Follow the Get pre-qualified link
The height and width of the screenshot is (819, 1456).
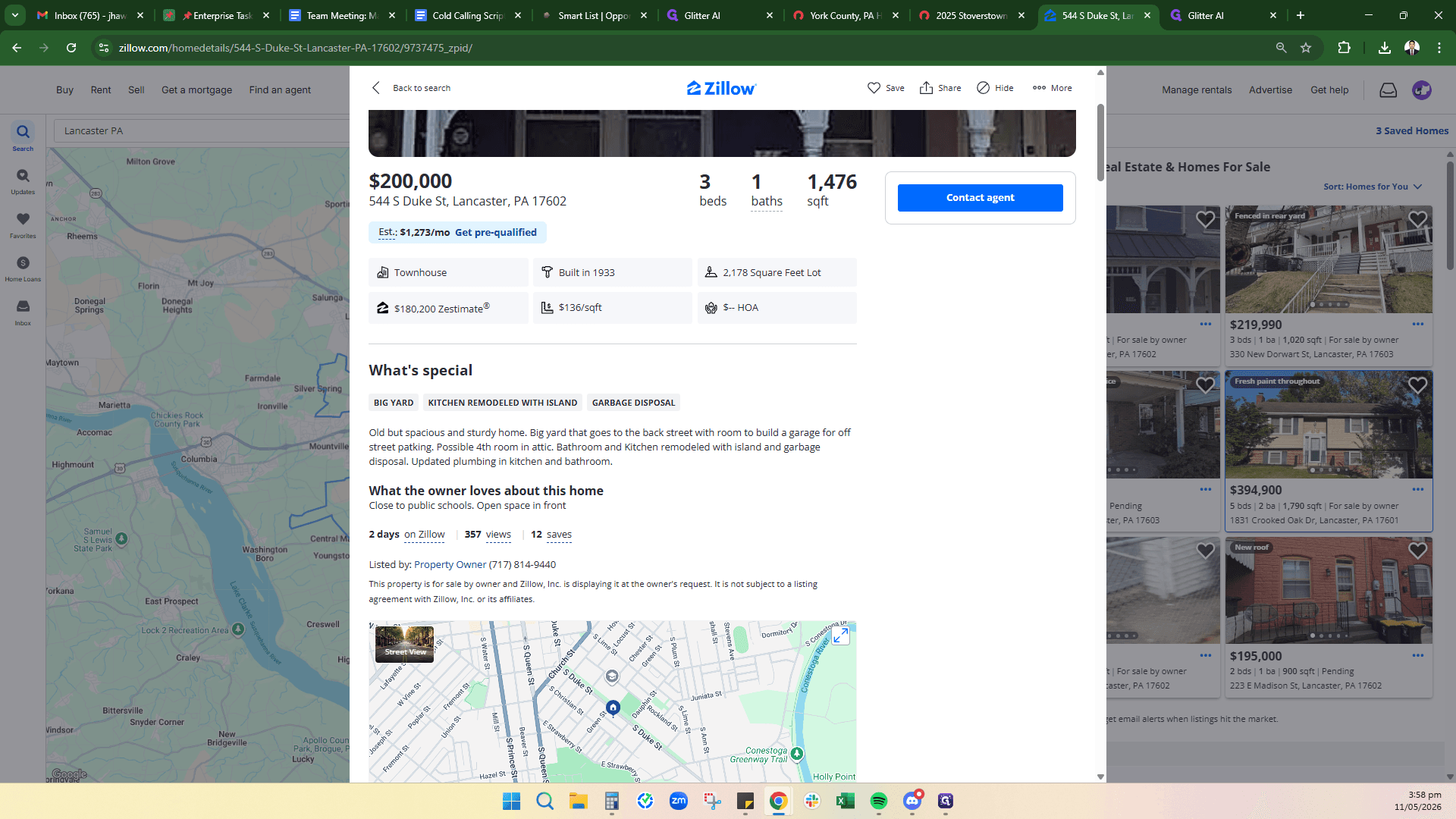coord(495,233)
